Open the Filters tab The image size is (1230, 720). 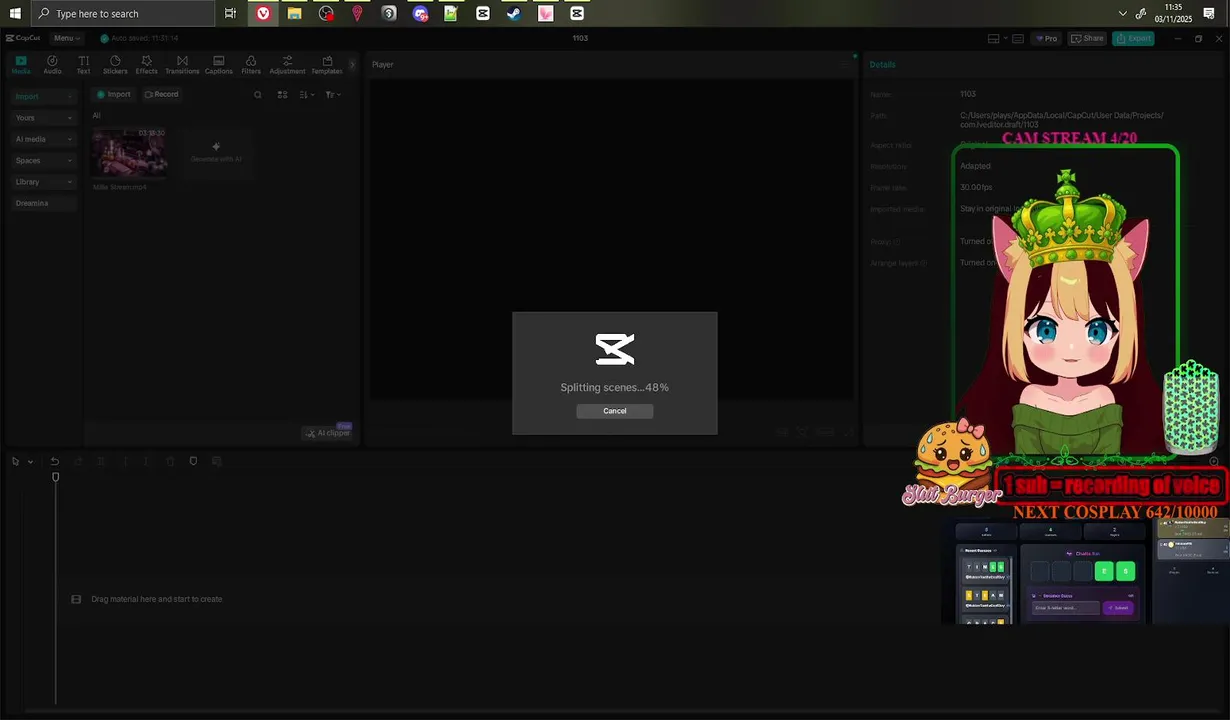(251, 65)
